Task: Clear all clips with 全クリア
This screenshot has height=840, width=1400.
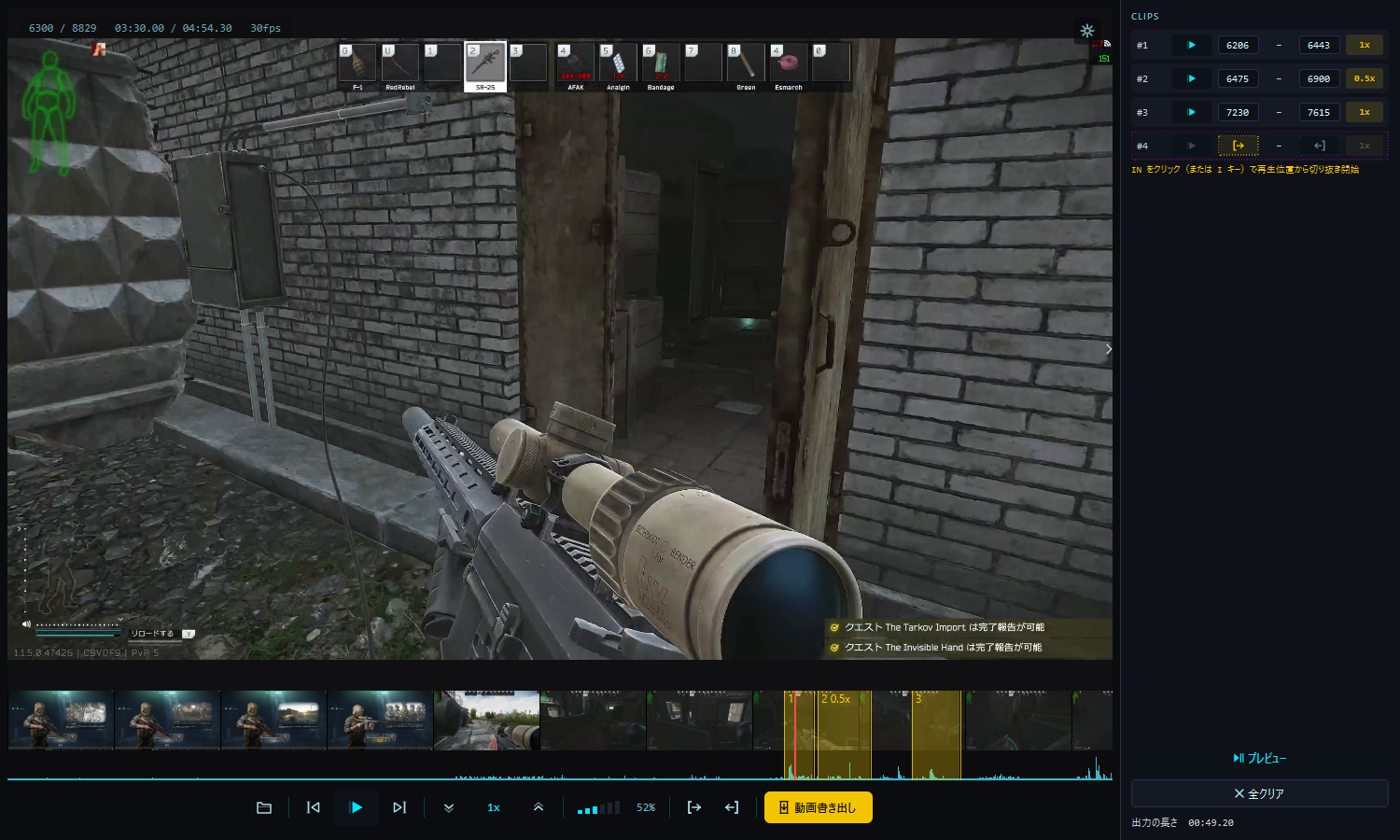Action: point(1259,793)
